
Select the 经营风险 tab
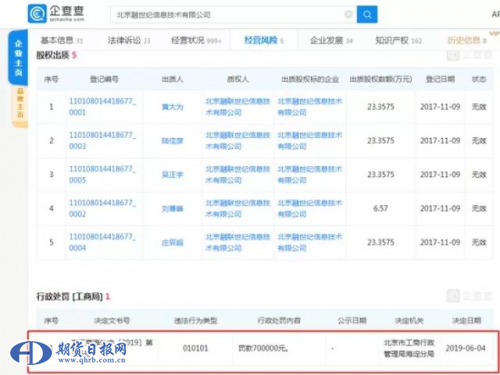point(264,40)
